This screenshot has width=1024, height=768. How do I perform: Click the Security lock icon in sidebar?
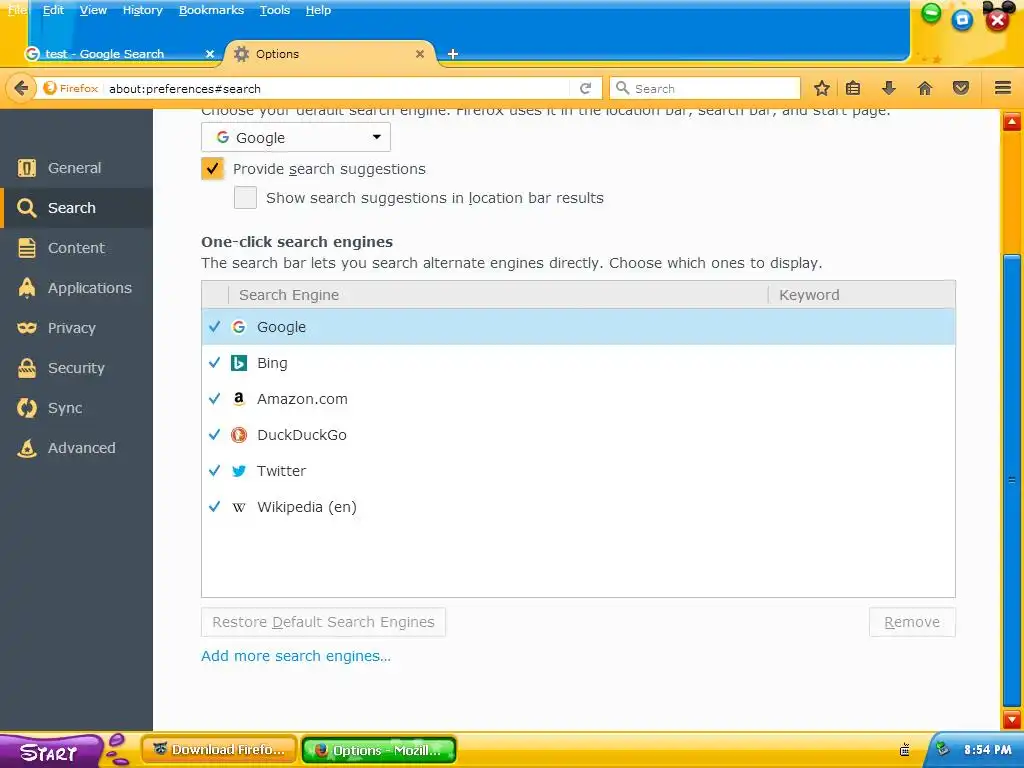[x=27, y=368]
